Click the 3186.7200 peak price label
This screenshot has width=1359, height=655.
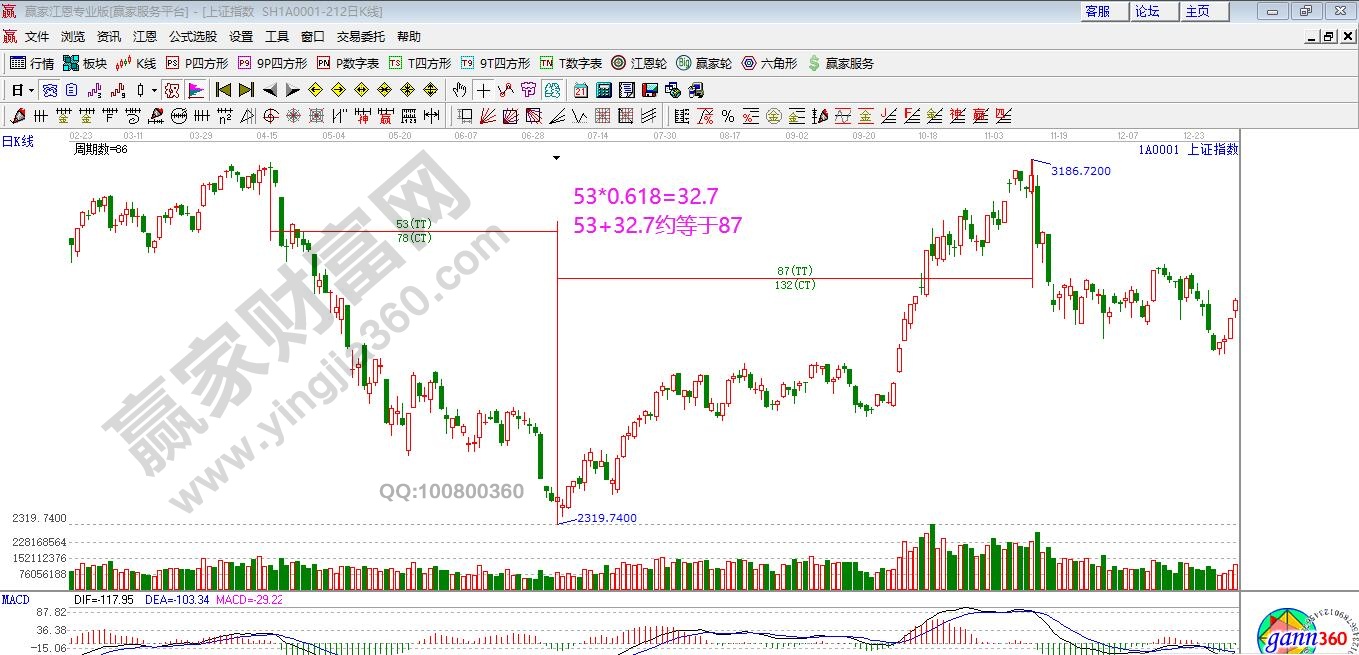1080,171
